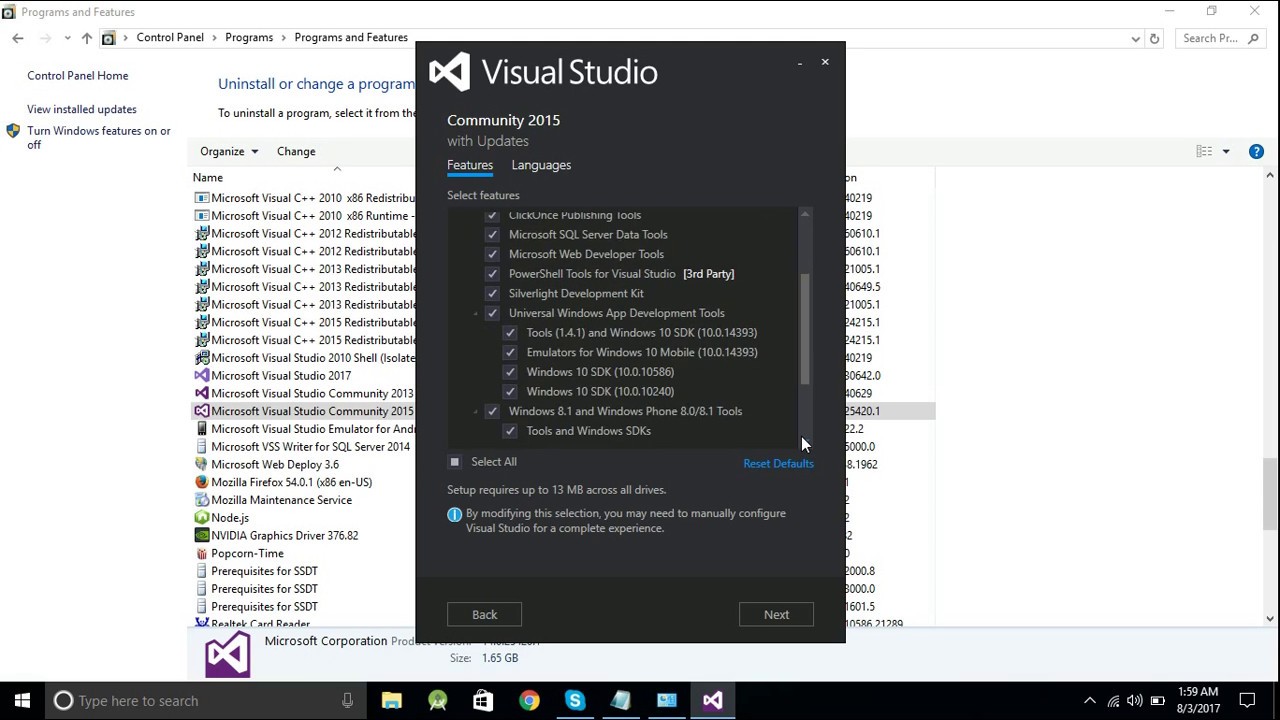1280x720 pixels.
Task: Toggle the Select All checkbox
Action: [455, 462]
